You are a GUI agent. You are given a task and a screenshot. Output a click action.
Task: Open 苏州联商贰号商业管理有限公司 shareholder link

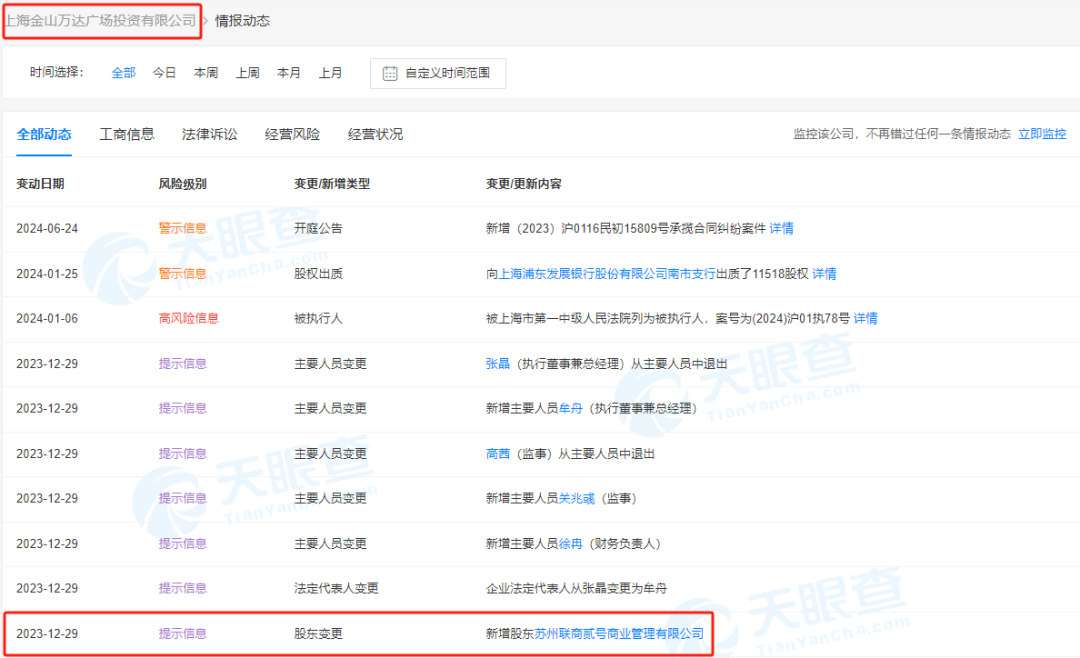tap(619, 634)
